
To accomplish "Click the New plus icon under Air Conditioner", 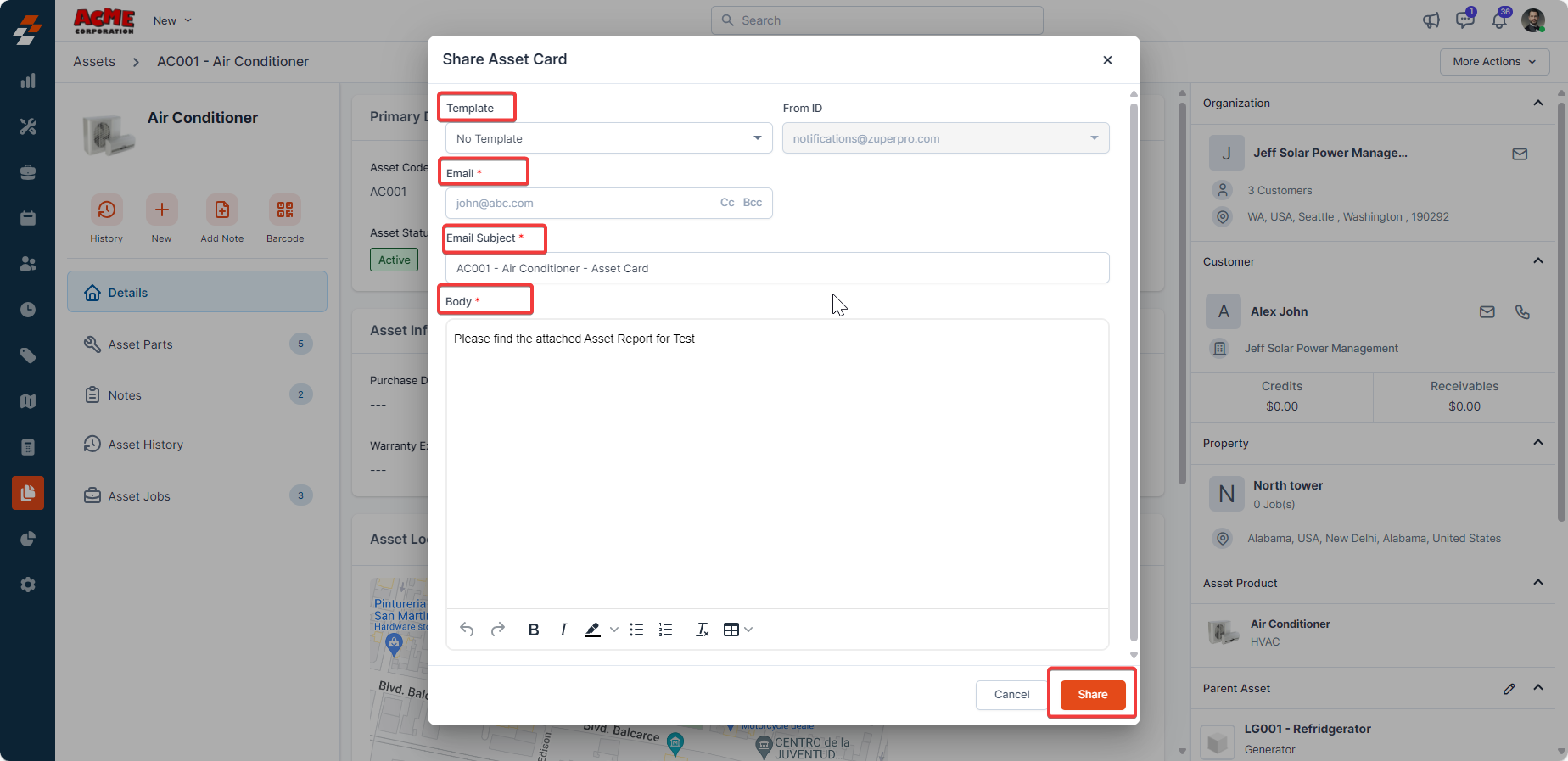I will click(x=162, y=210).
